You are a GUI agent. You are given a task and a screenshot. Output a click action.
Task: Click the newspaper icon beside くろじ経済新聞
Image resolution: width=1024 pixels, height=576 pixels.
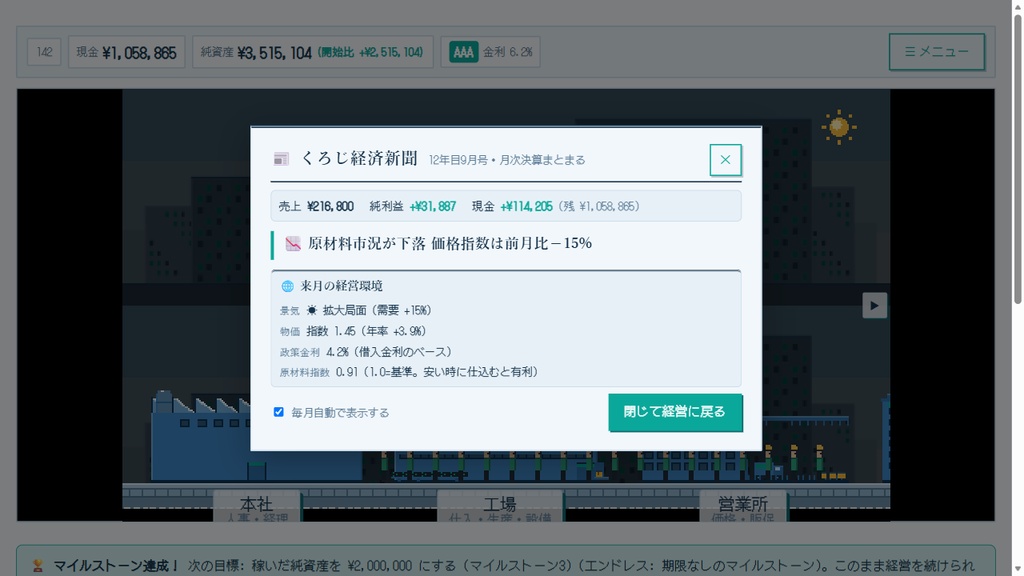(281, 159)
